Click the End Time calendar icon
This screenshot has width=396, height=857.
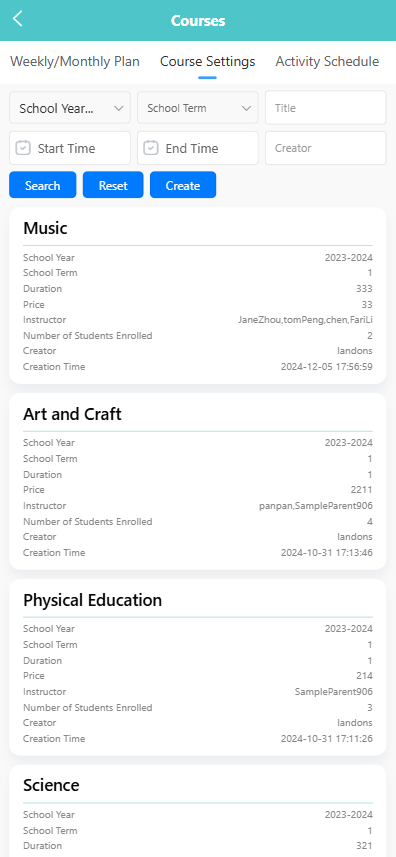pyautogui.click(x=151, y=148)
